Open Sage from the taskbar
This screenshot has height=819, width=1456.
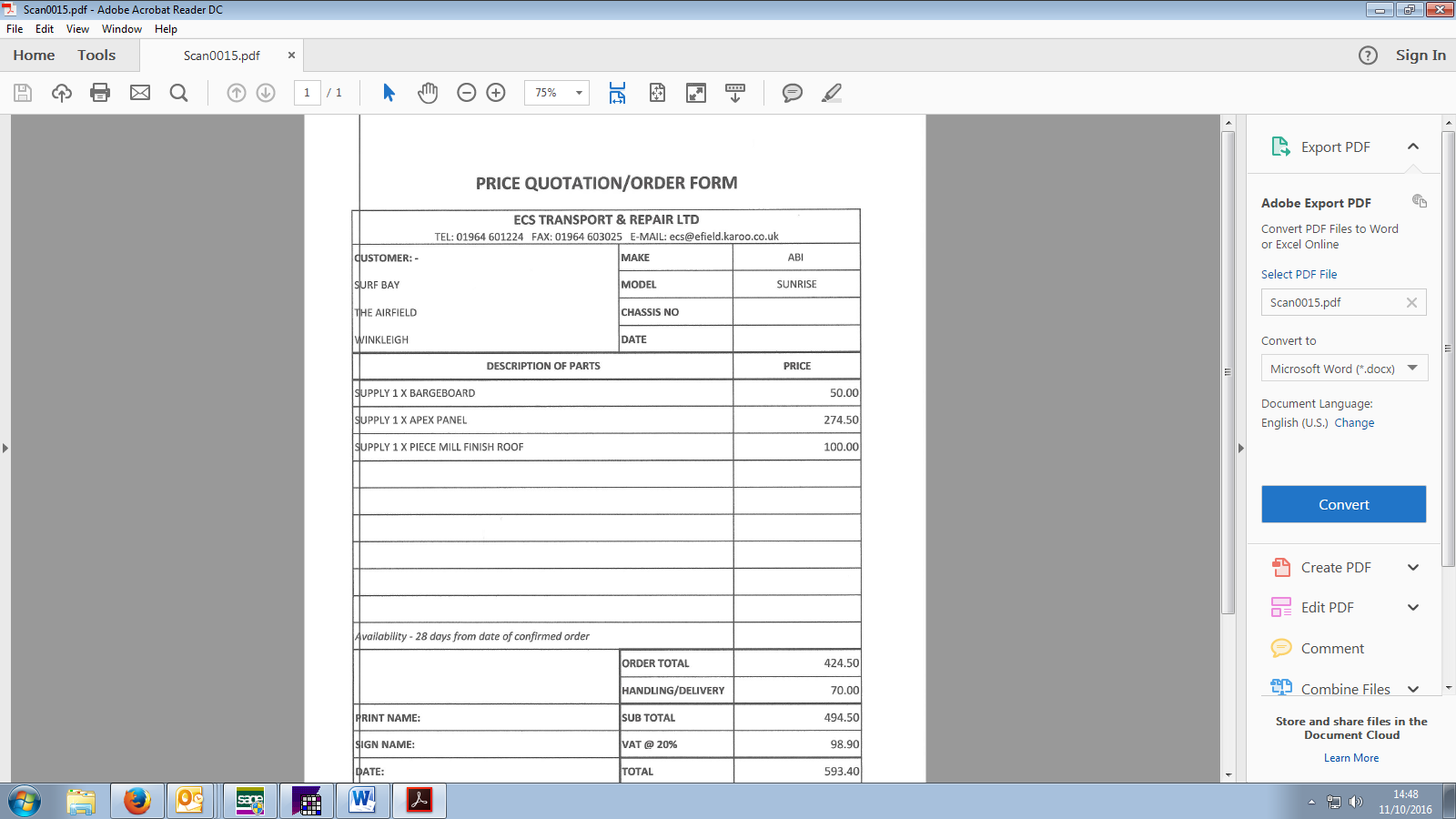click(x=250, y=802)
